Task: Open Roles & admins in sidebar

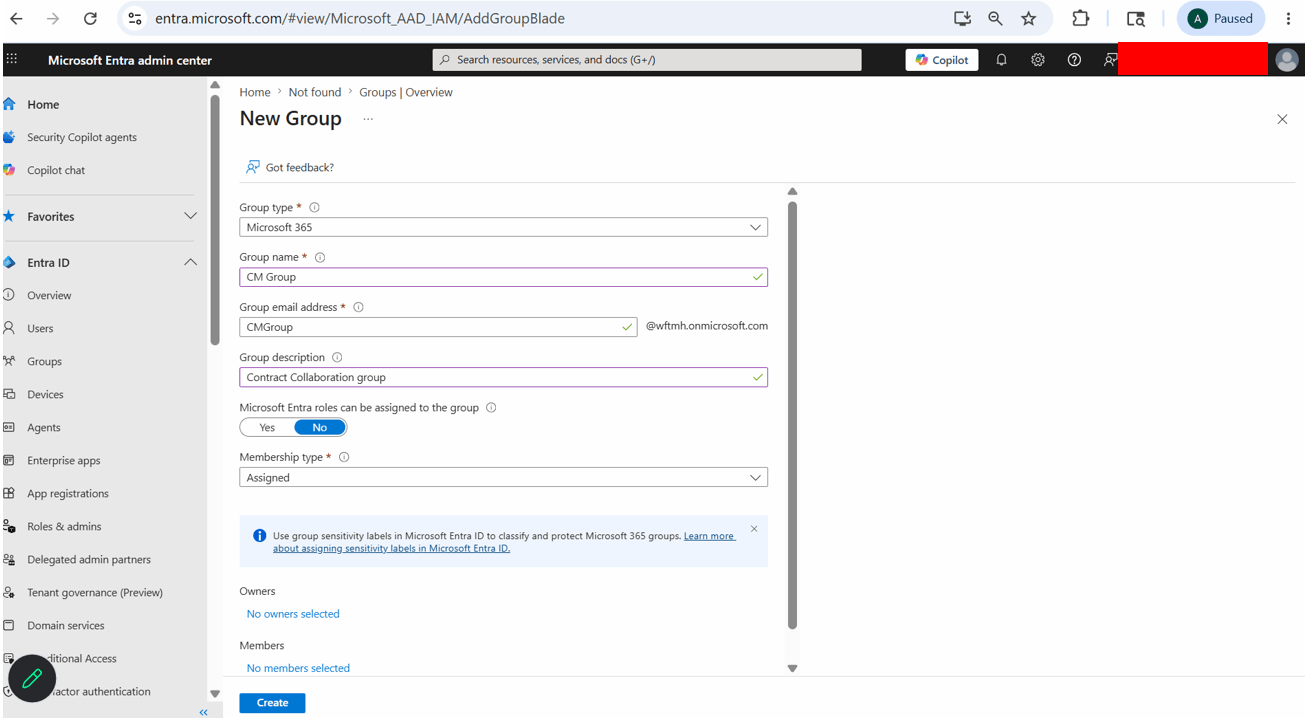Action: click(x=64, y=526)
